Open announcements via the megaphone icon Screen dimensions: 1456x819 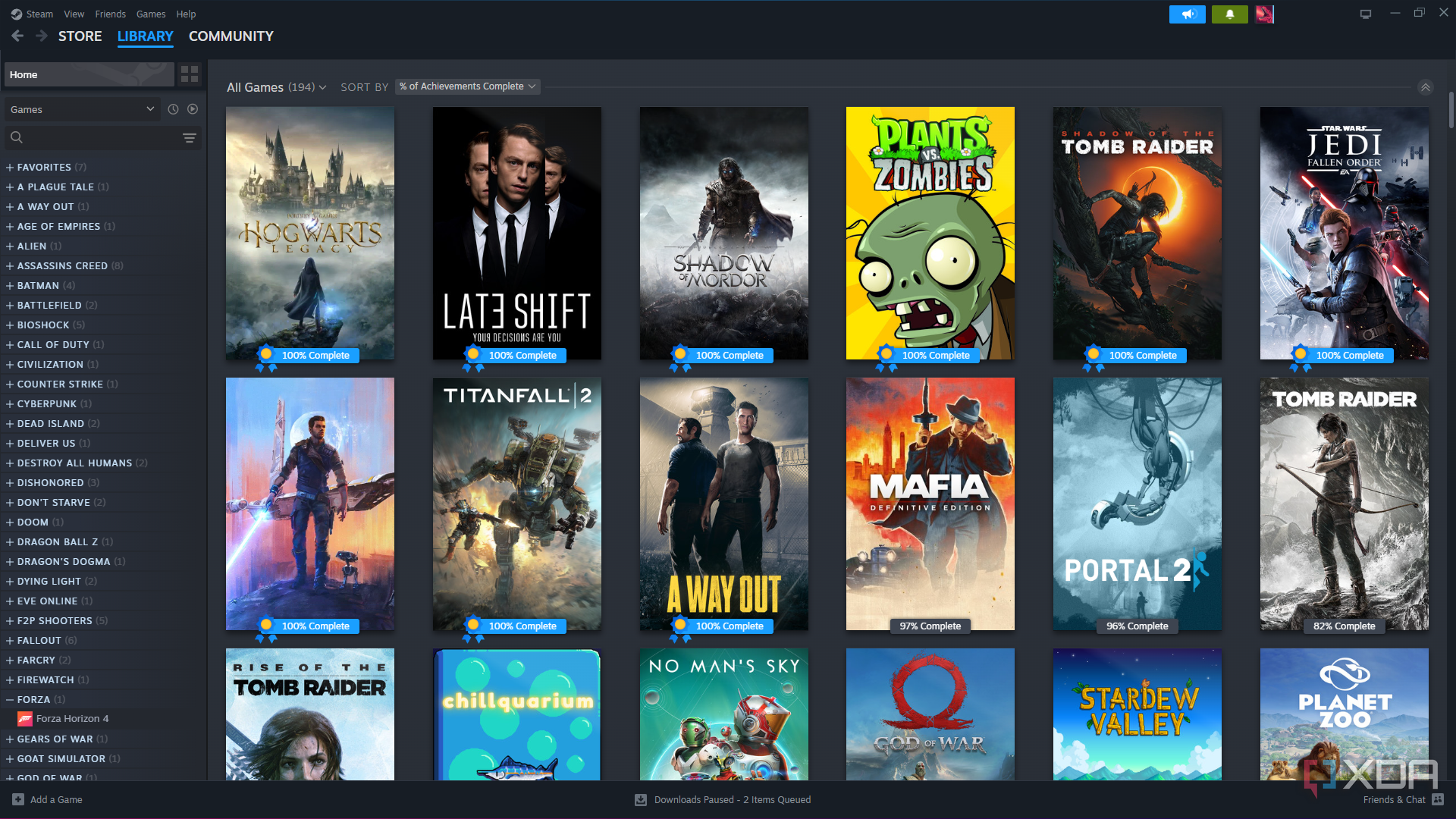(1188, 14)
